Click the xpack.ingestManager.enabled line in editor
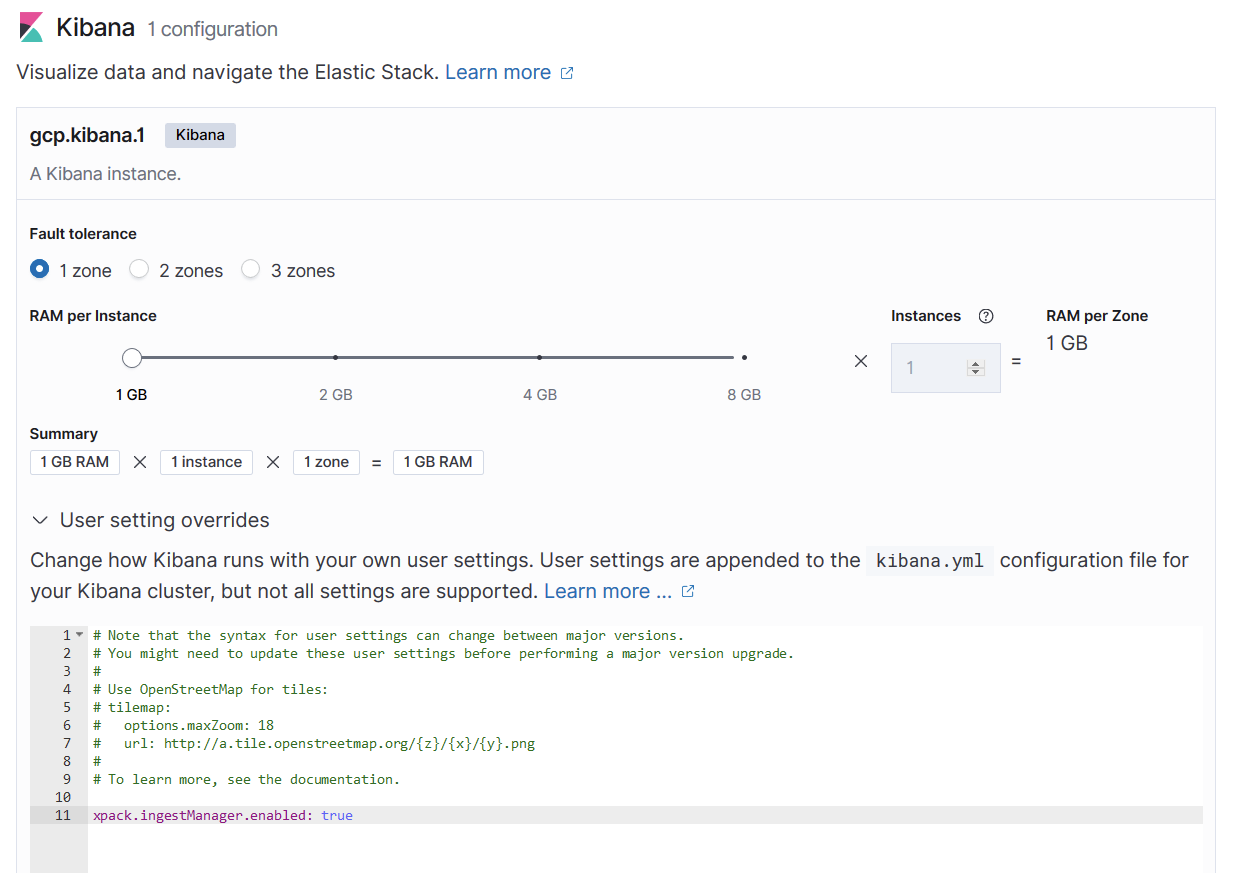The height and width of the screenshot is (873, 1233). [646, 815]
